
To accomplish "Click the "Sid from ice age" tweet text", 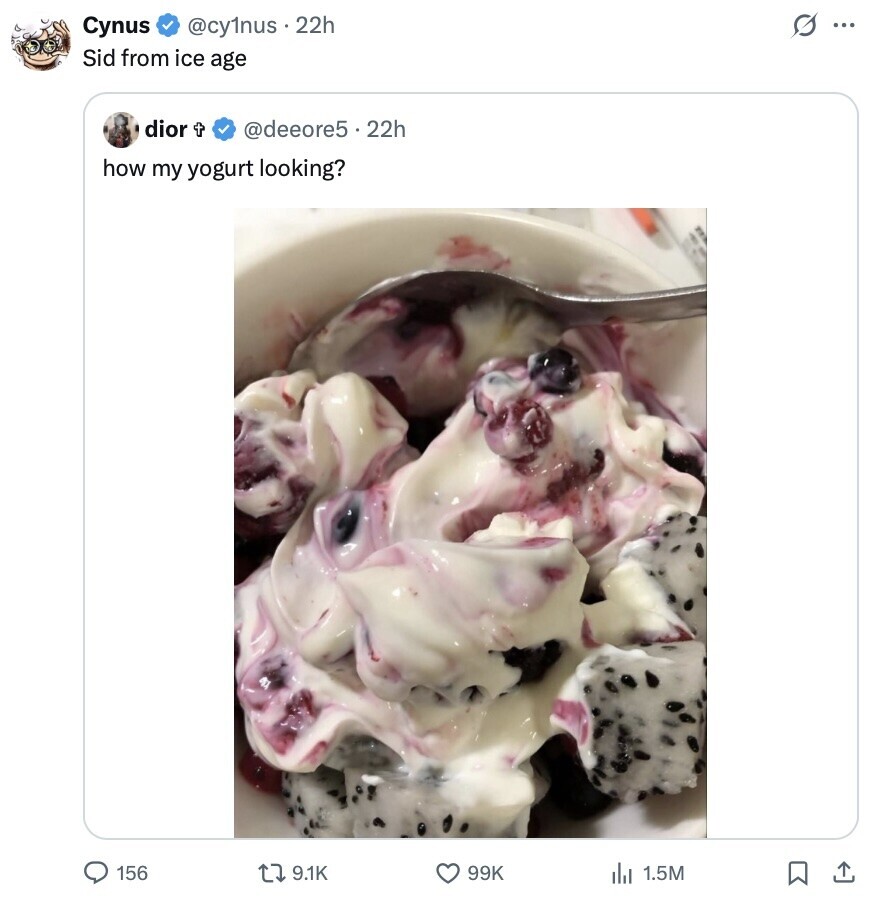I will (164, 59).
